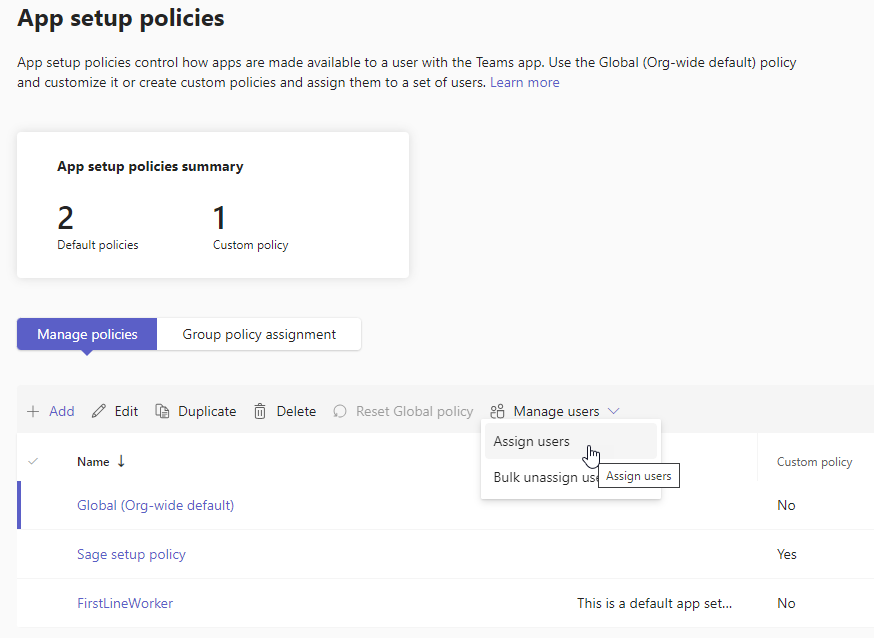Image resolution: width=874 pixels, height=638 pixels.
Task: Click the plus icon next to Add
Action: coord(33,411)
